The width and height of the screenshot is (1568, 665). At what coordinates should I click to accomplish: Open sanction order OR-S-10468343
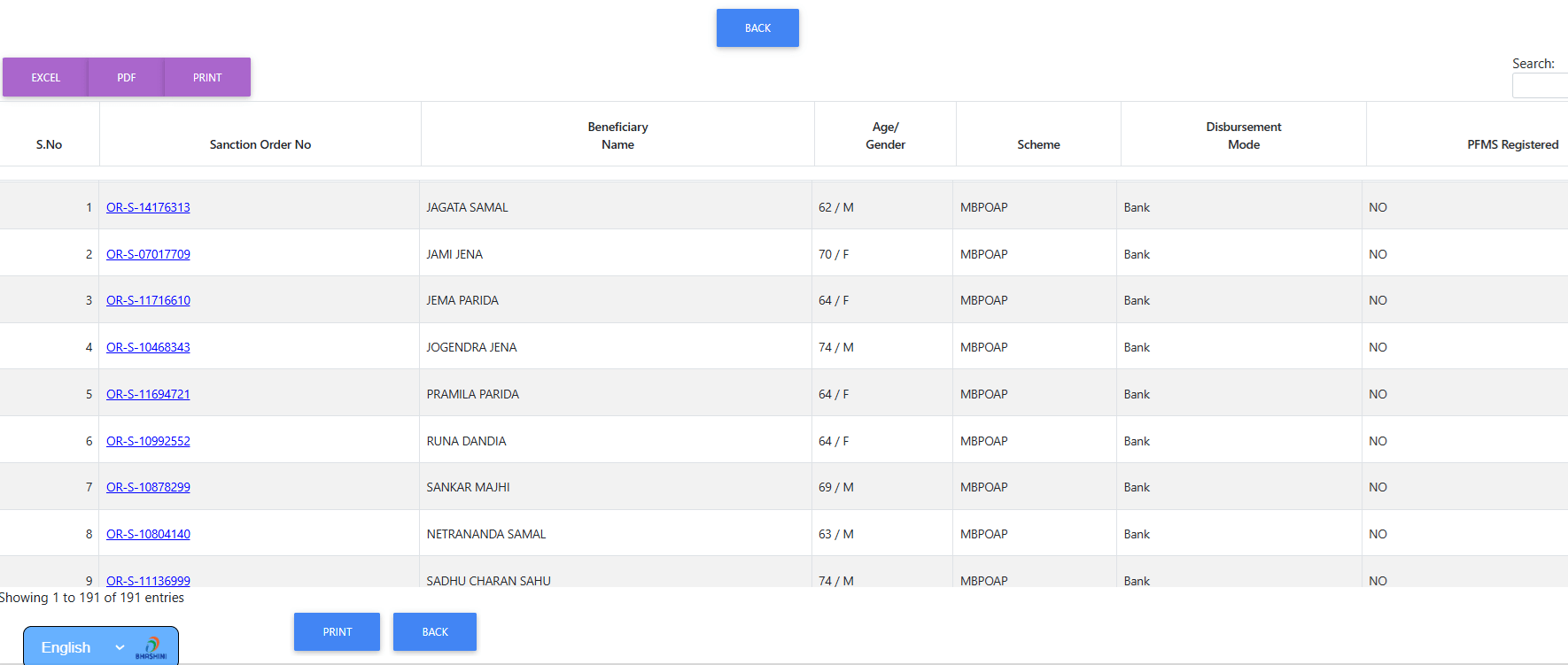pos(148,347)
